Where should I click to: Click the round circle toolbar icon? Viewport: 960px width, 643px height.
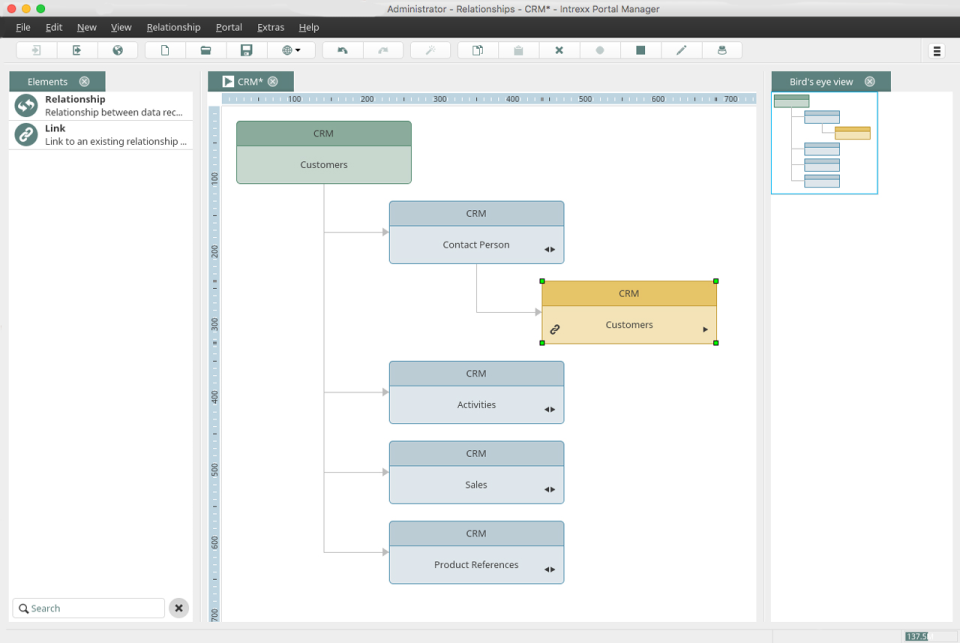point(600,50)
